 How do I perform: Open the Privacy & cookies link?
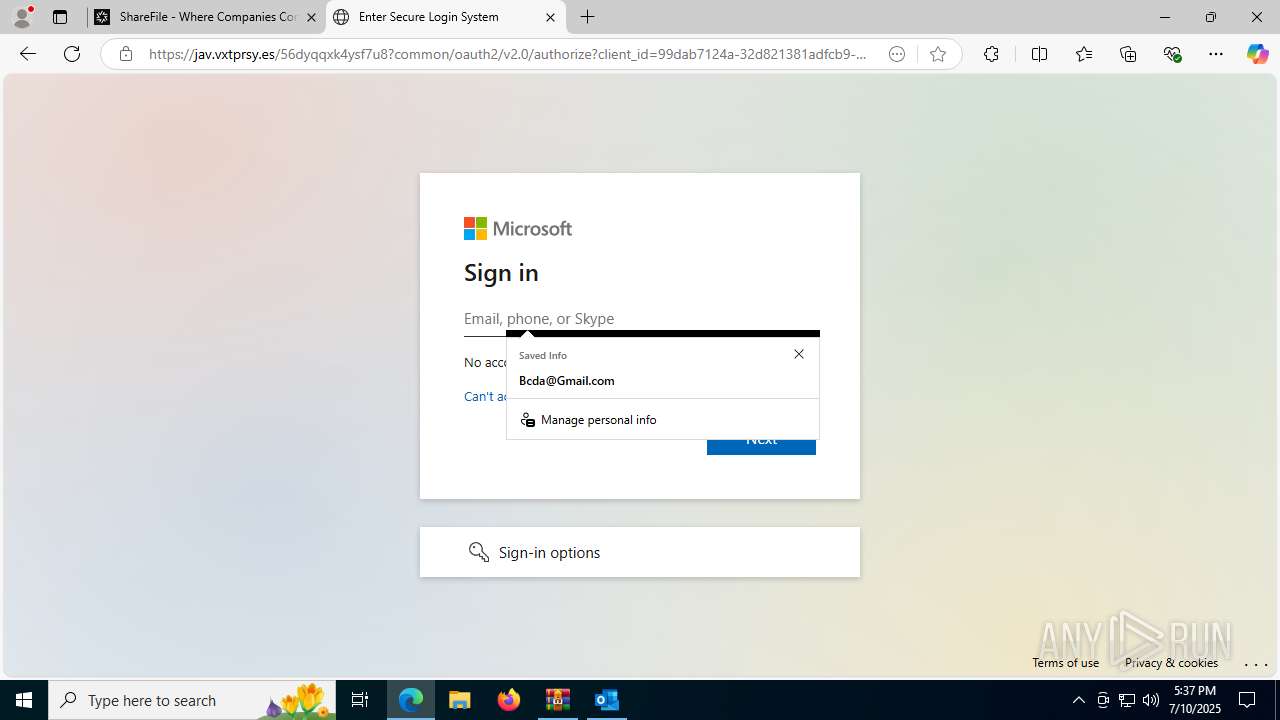(1171, 662)
